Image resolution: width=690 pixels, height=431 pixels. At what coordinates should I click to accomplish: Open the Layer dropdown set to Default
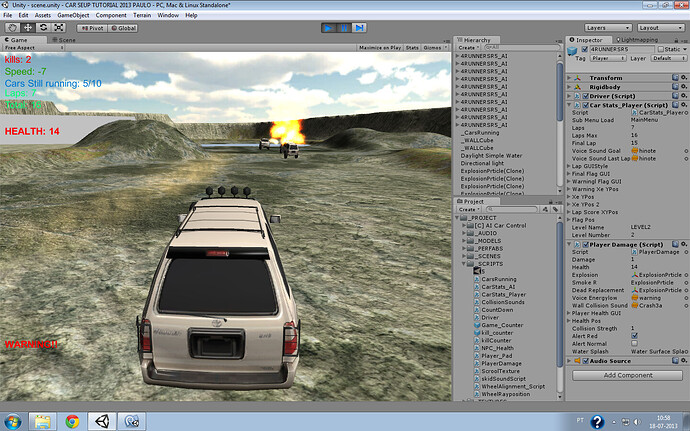pos(669,58)
